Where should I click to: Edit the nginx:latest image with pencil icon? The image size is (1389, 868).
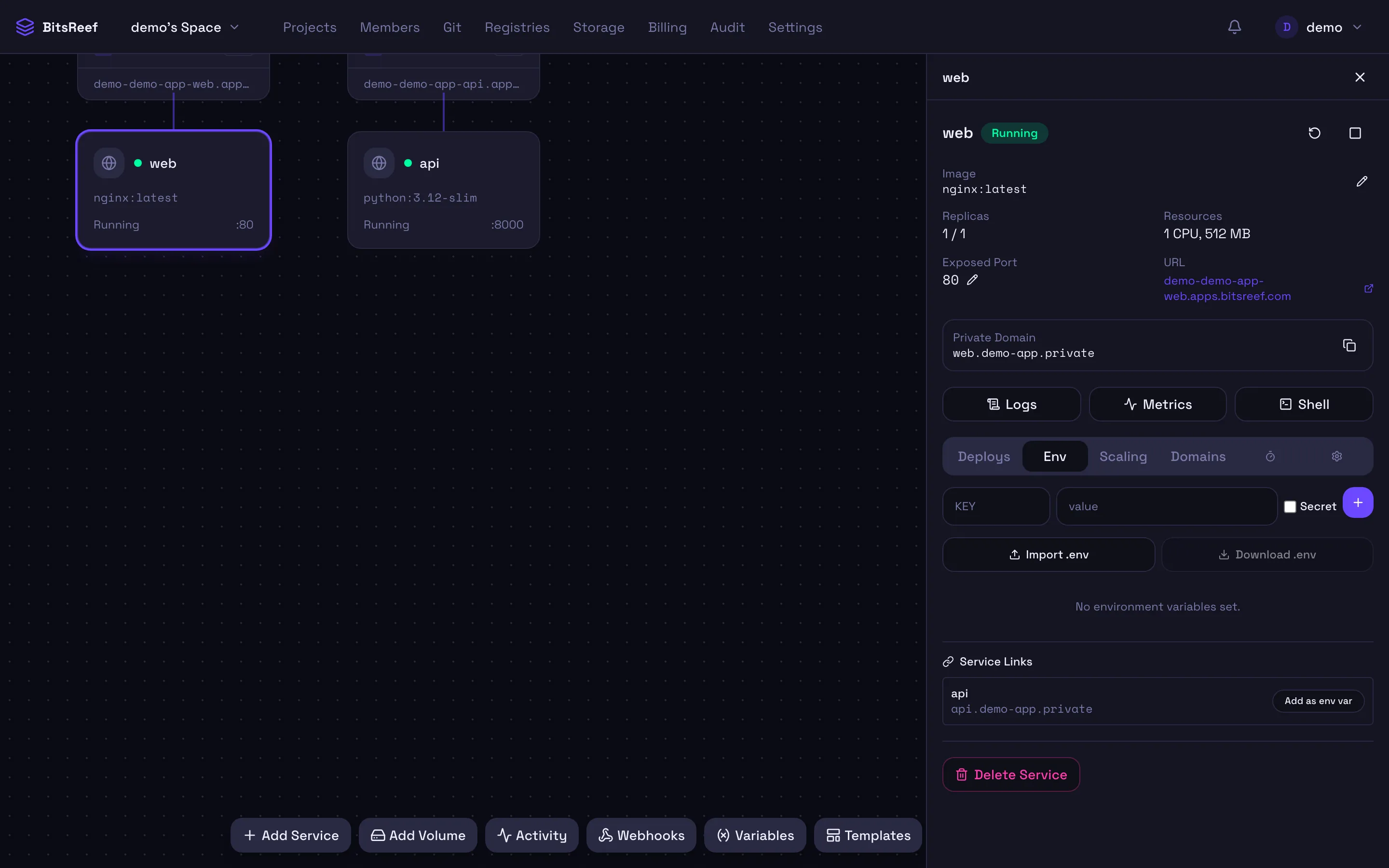[x=1362, y=181]
